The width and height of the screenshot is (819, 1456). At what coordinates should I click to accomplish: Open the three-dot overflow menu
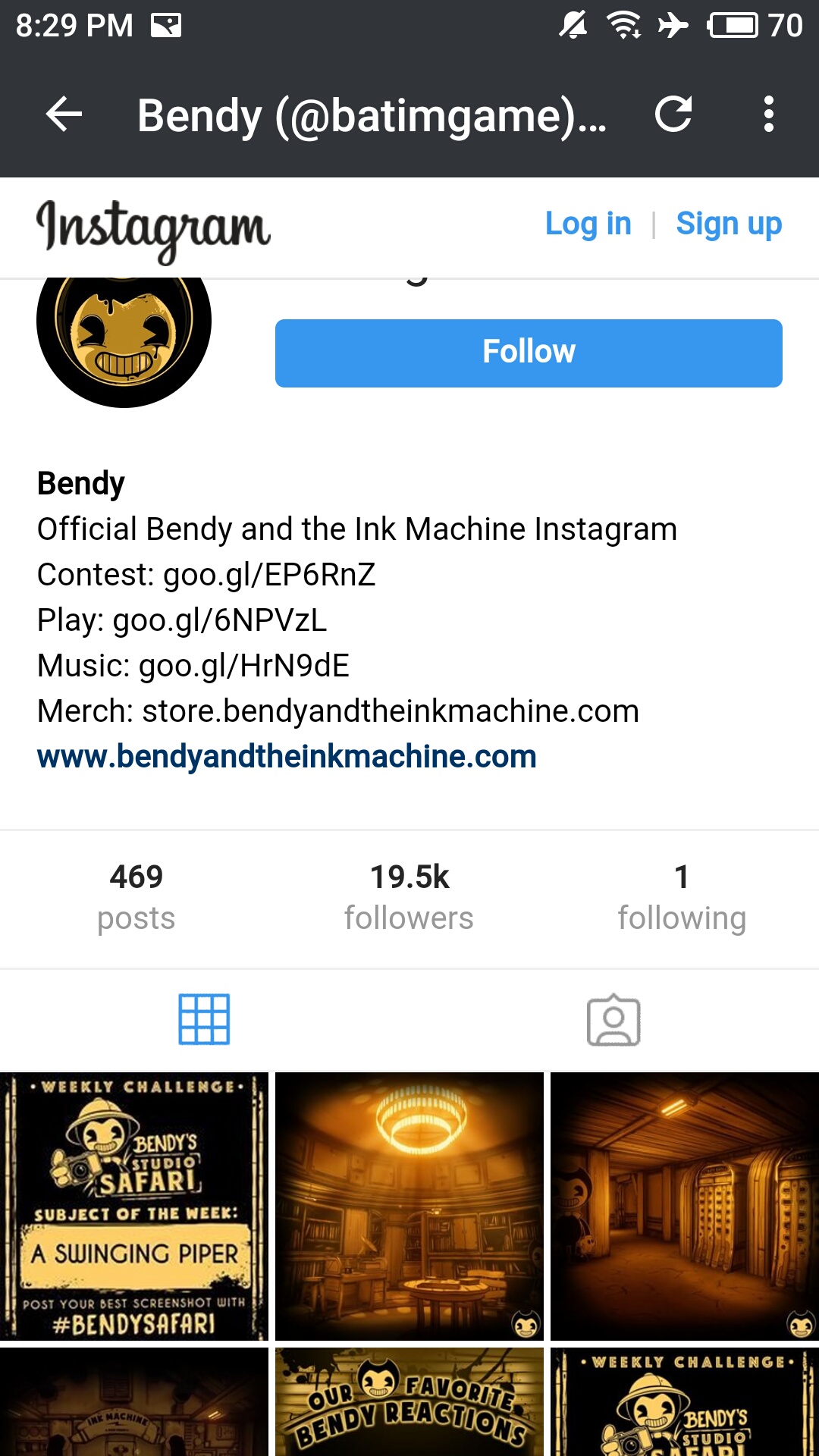click(x=769, y=115)
